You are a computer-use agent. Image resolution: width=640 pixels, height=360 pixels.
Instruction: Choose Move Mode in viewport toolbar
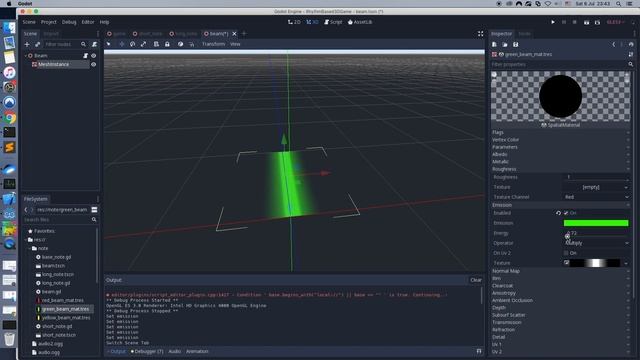(122, 44)
